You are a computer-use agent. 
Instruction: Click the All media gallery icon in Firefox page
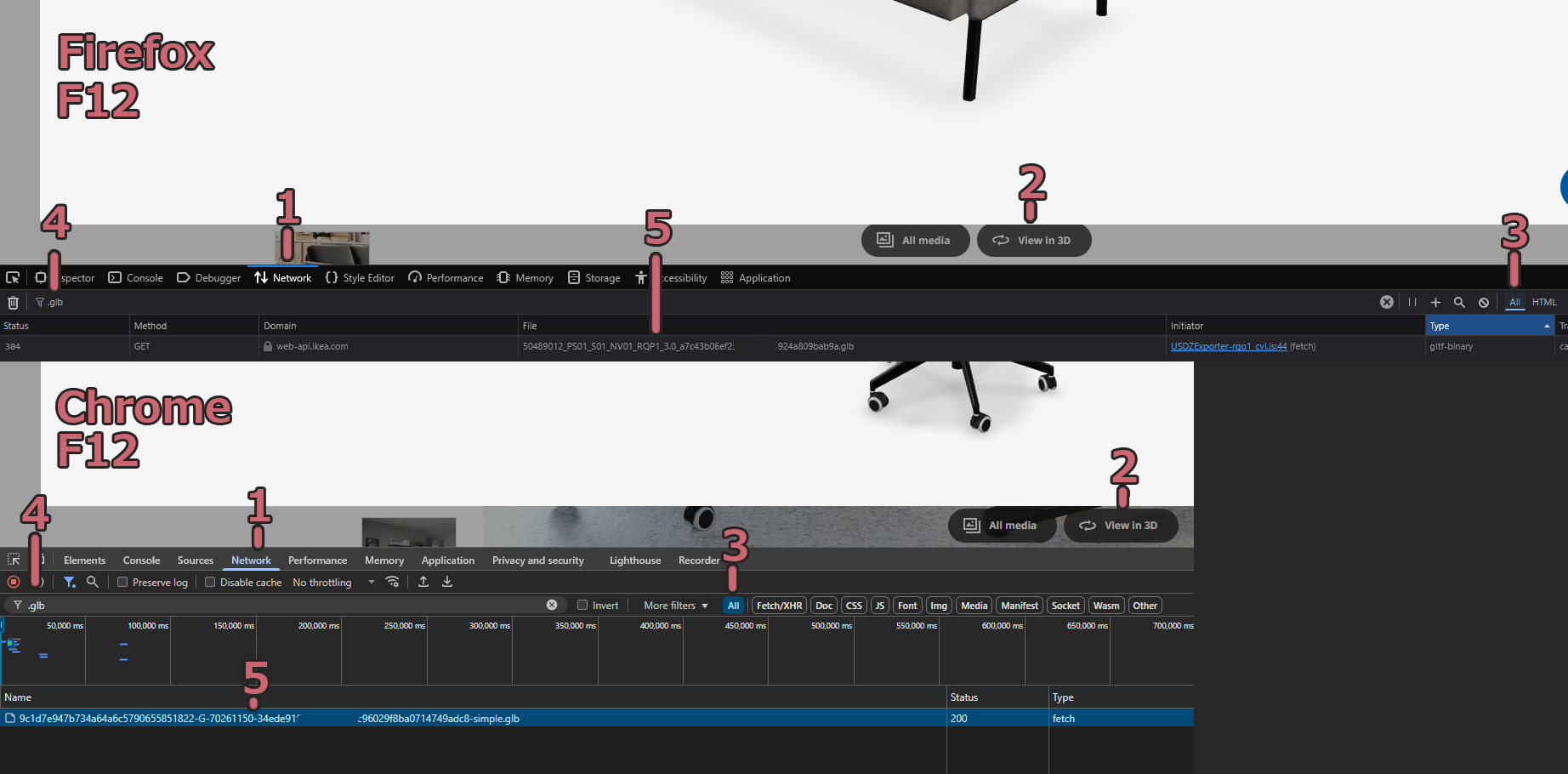[x=885, y=240]
